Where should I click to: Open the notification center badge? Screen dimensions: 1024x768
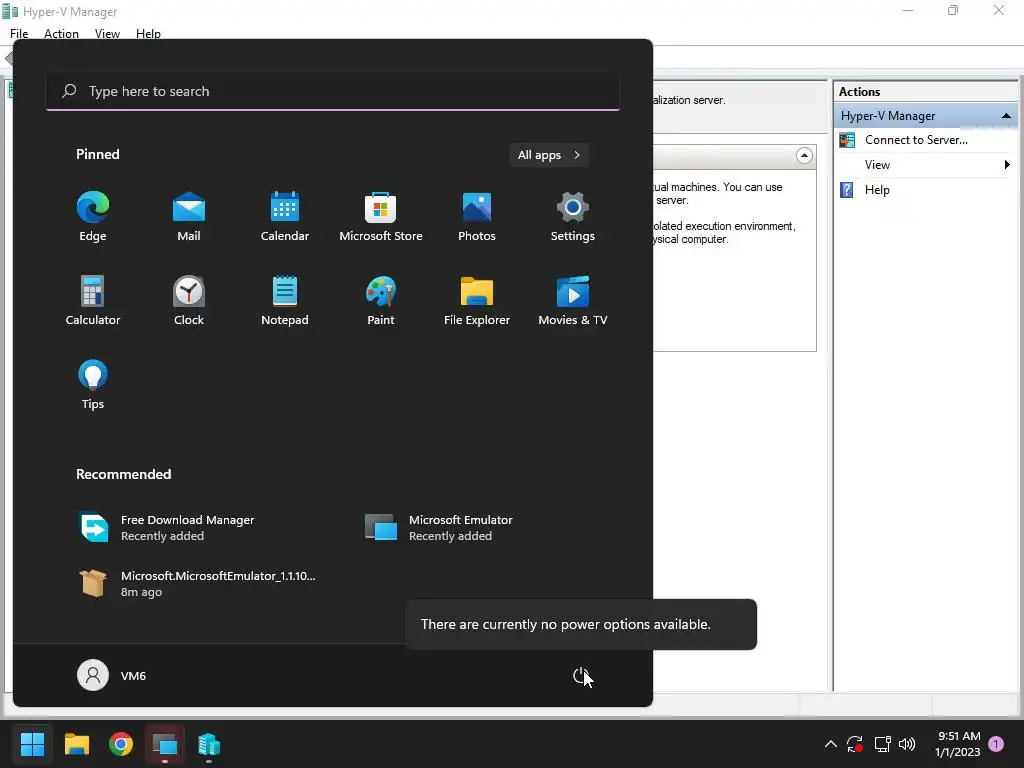coord(996,744)
